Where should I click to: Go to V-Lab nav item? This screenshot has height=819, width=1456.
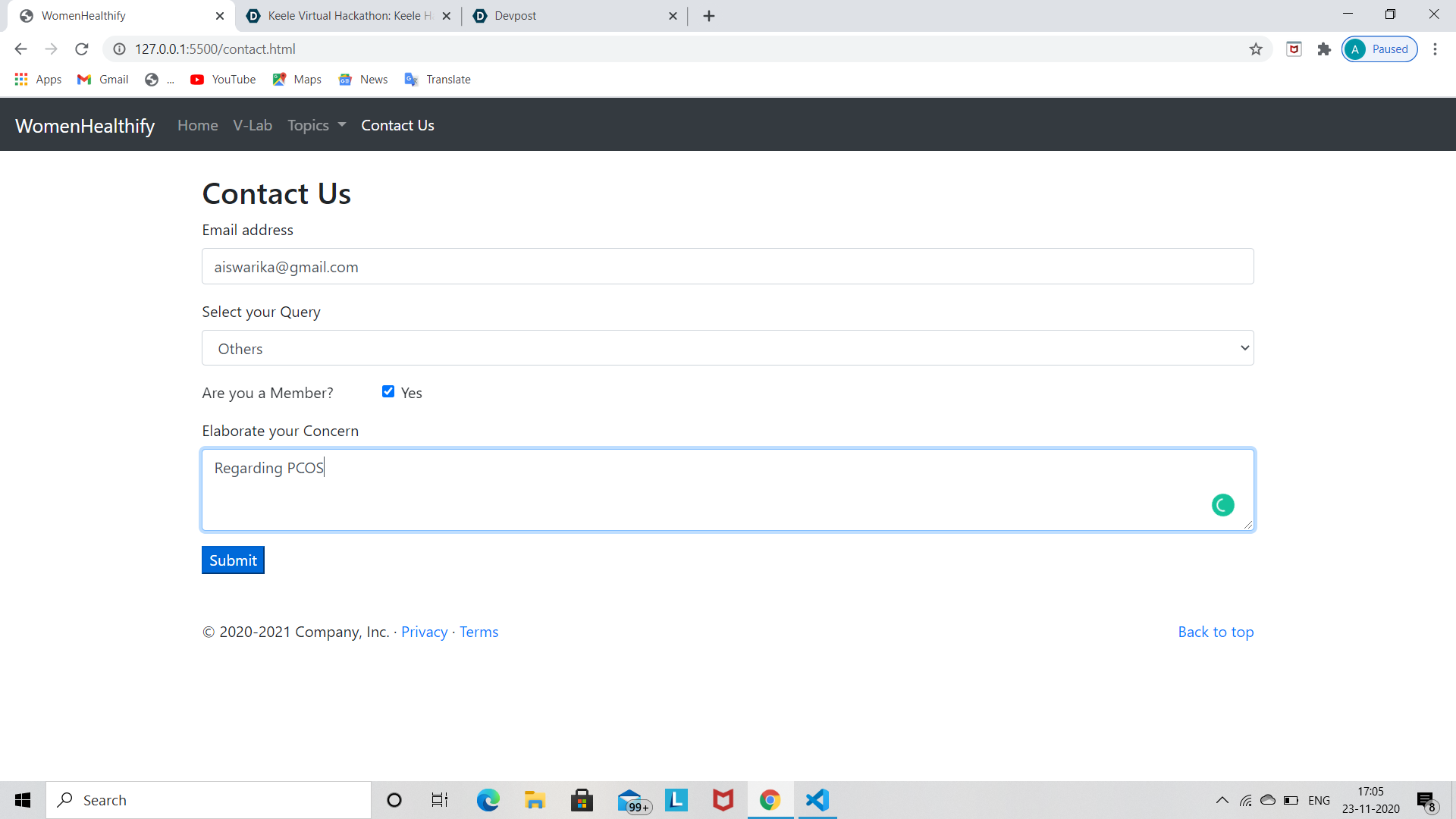pyautogui.click(x=253, y=125)
